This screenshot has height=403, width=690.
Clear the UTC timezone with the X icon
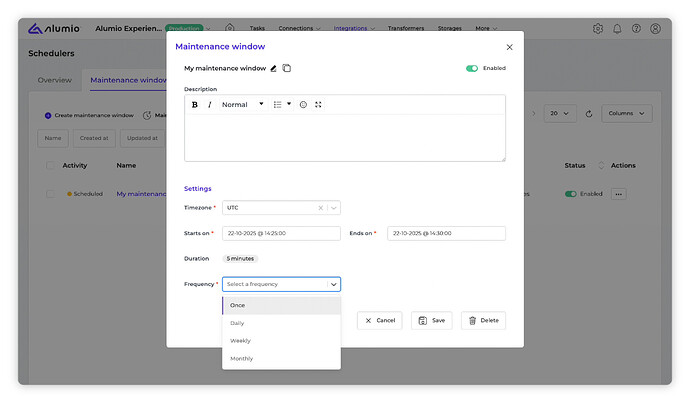tap(320, 208)
